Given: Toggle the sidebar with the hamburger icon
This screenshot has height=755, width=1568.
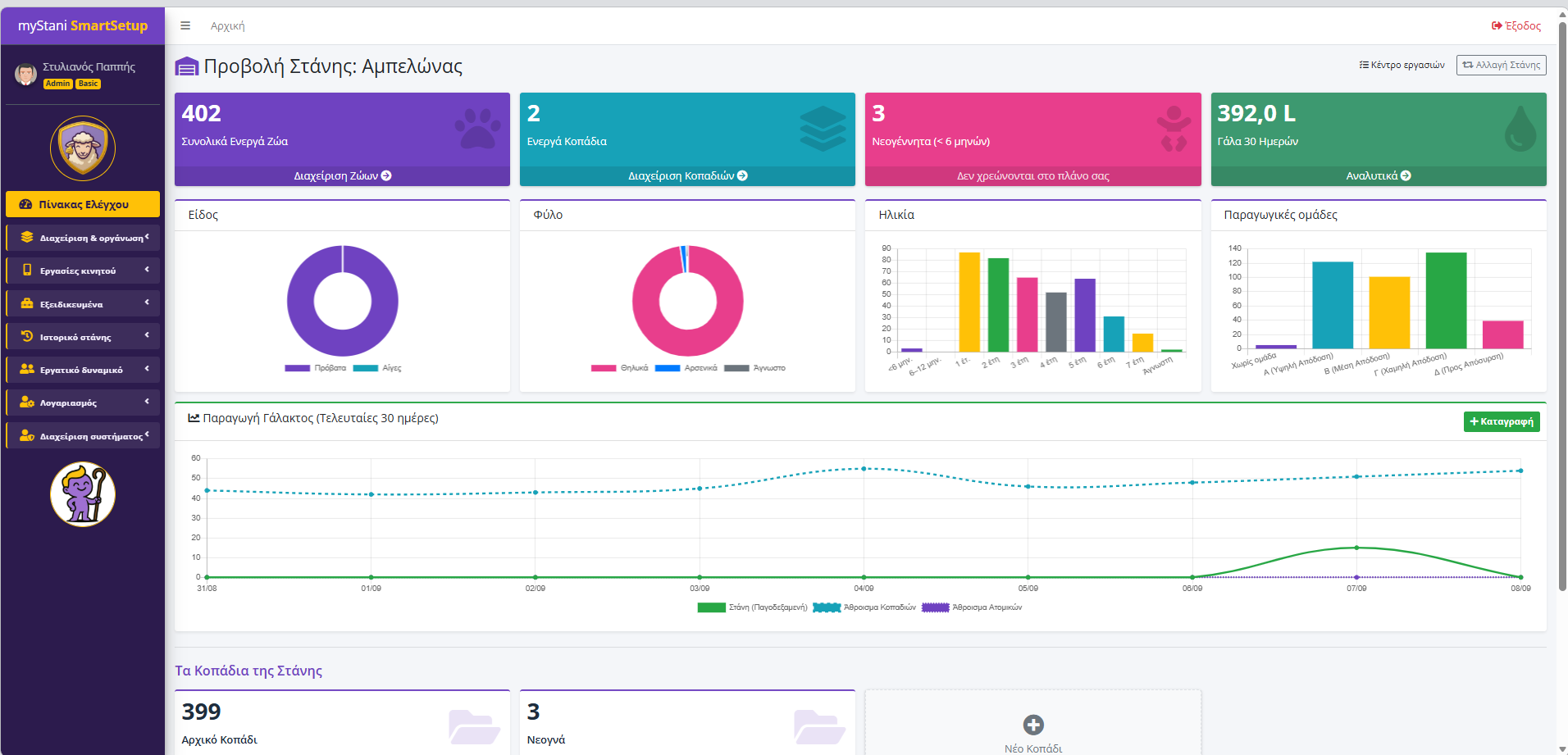Looking at the screenshot, I should click(185, 25).
